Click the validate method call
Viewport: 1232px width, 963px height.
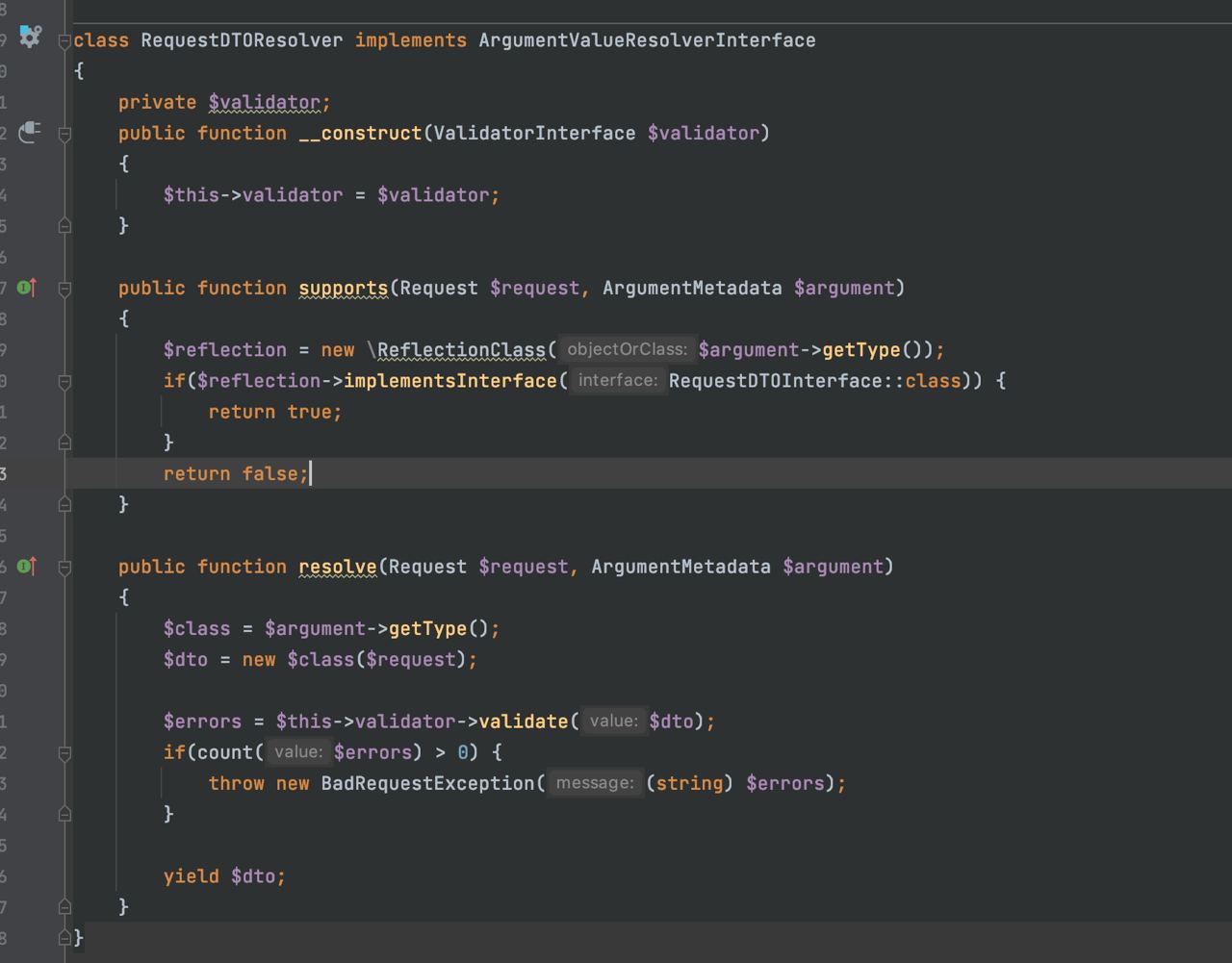pyautogui.click(x=523, y=721)
